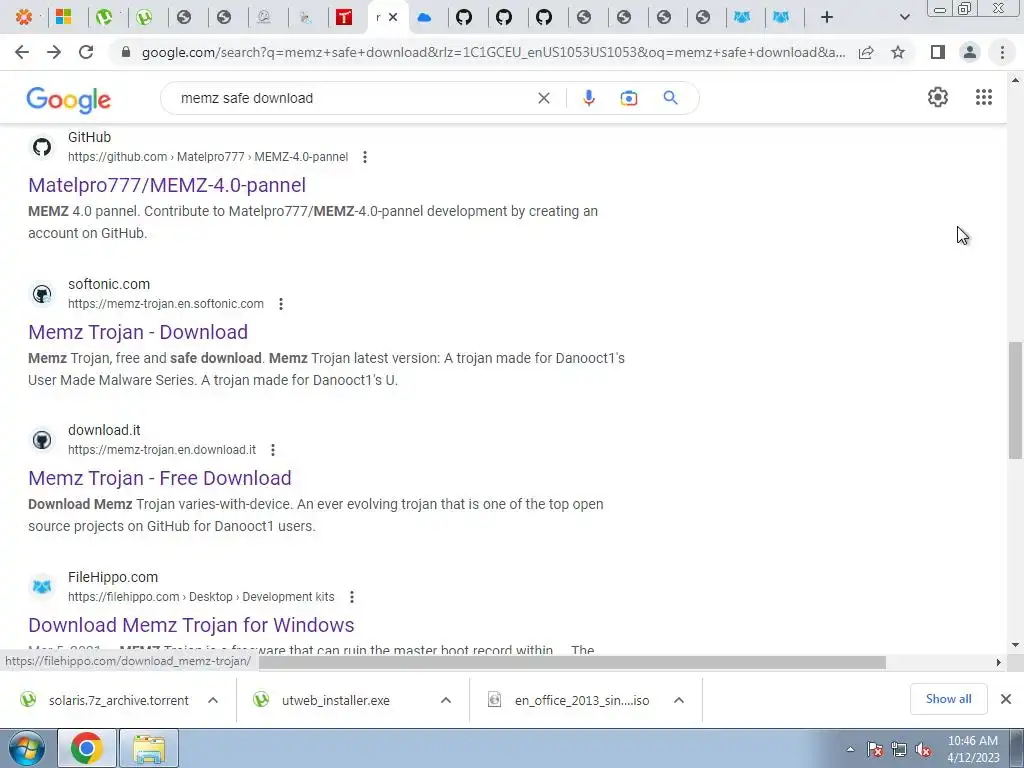Bookmark this page with the star

click(x=898, y=52)
